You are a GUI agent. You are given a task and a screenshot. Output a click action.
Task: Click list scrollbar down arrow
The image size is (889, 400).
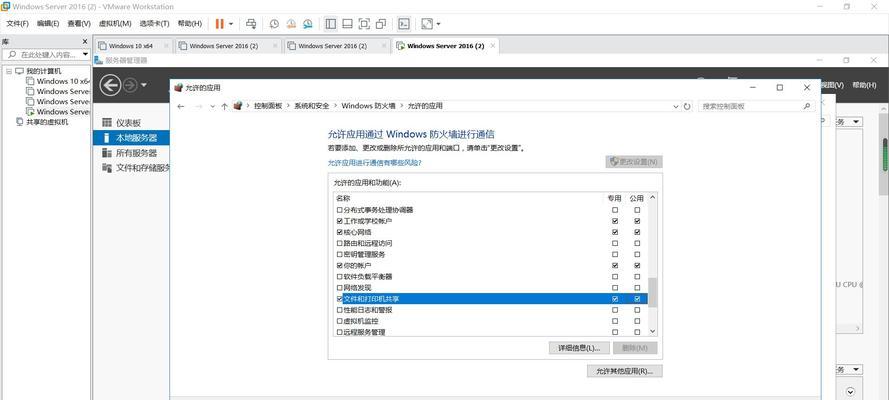click(652, 331)
